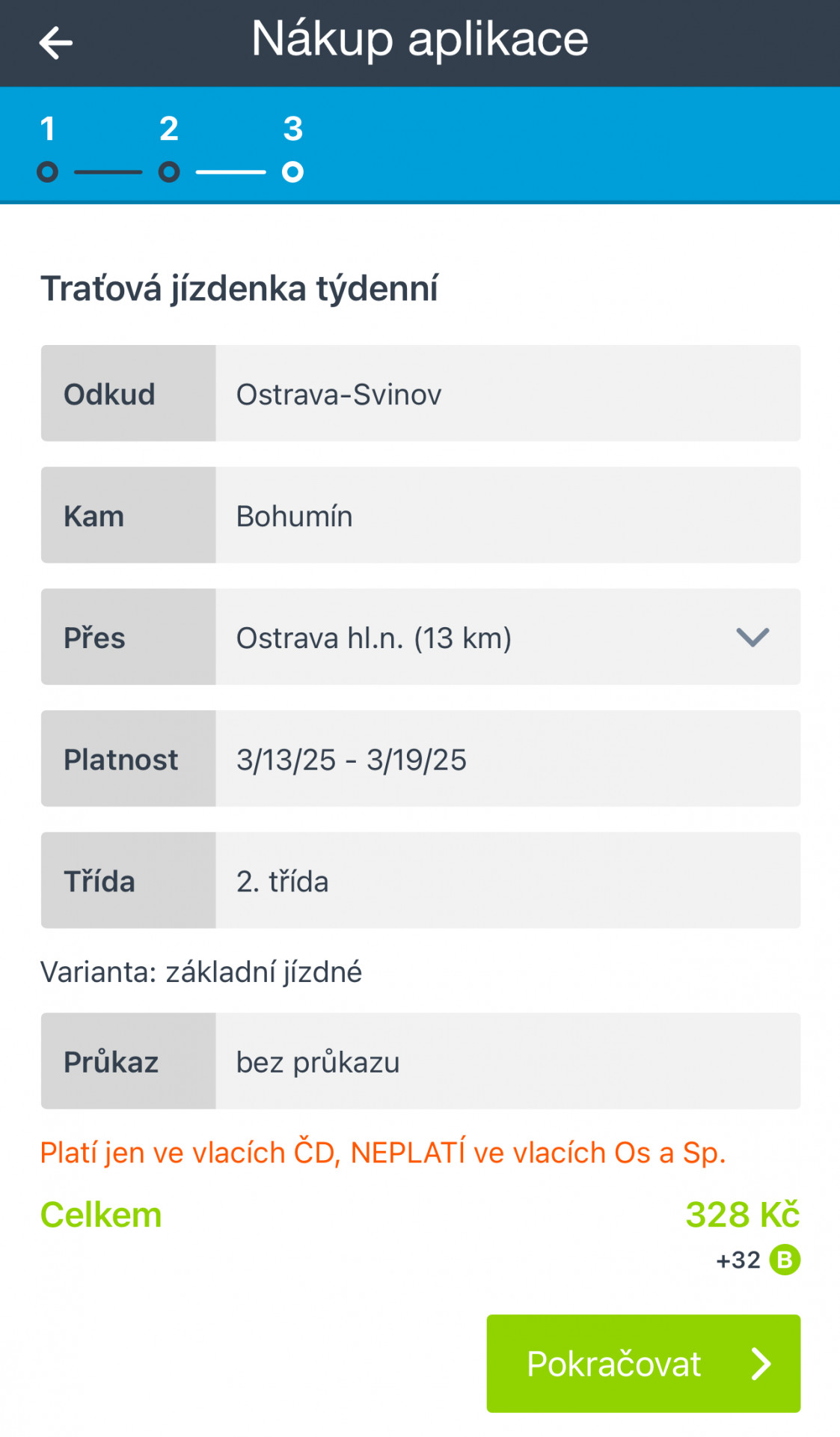Screen dimensions: 840x1437
Task: Tap the back arrow icon
Action: pos(56,43)
